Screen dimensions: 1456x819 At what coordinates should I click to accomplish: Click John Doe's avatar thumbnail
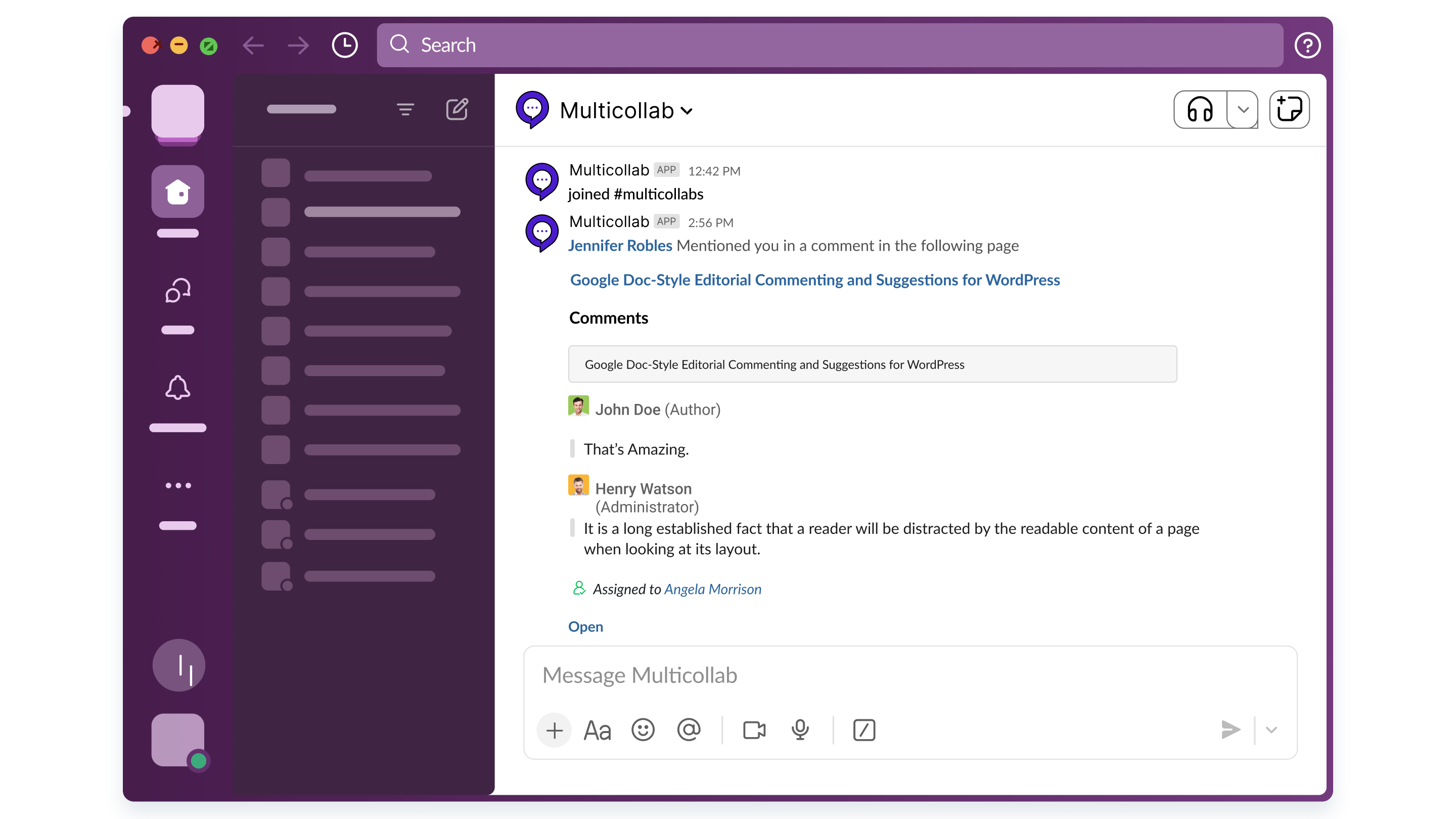pos(578,406)
